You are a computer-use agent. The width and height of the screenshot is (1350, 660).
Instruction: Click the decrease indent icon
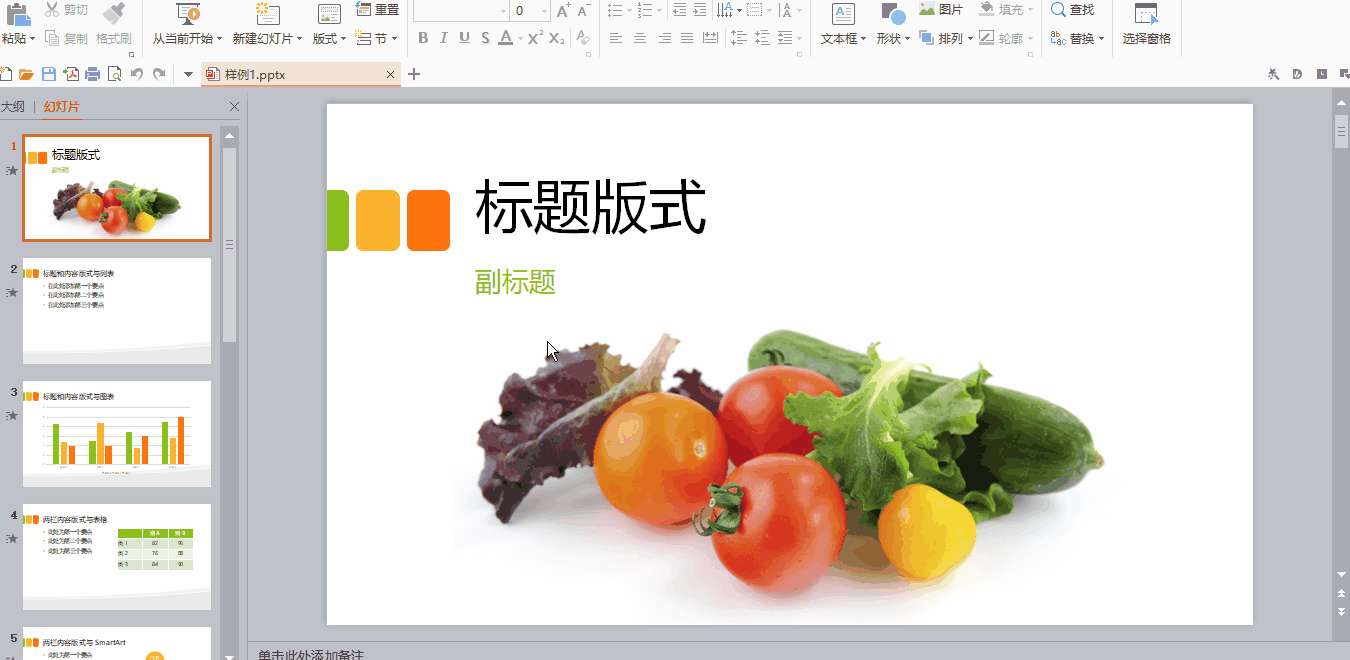[x=680, y=10]
